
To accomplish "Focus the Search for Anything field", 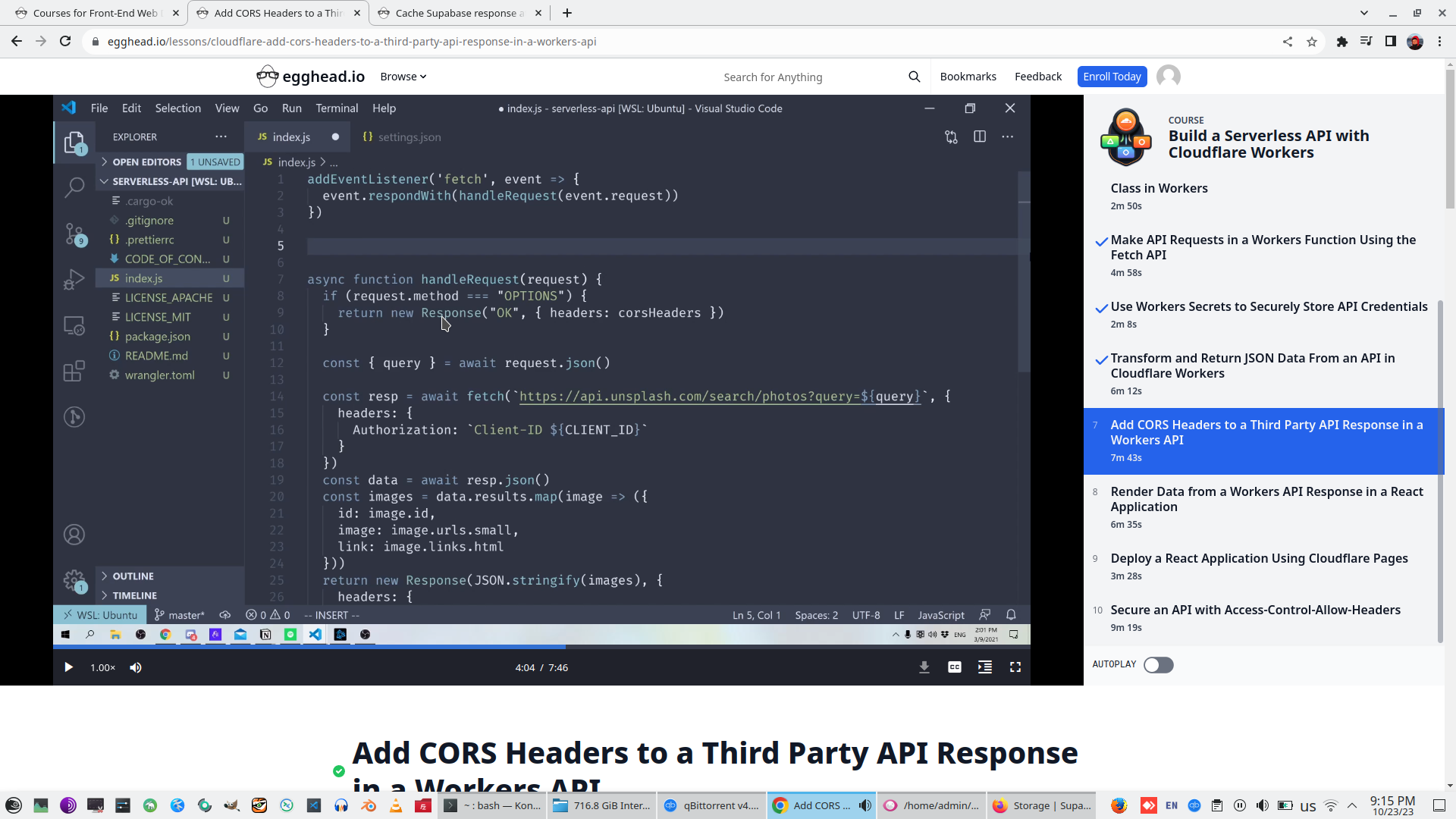I will pos(804,77).
